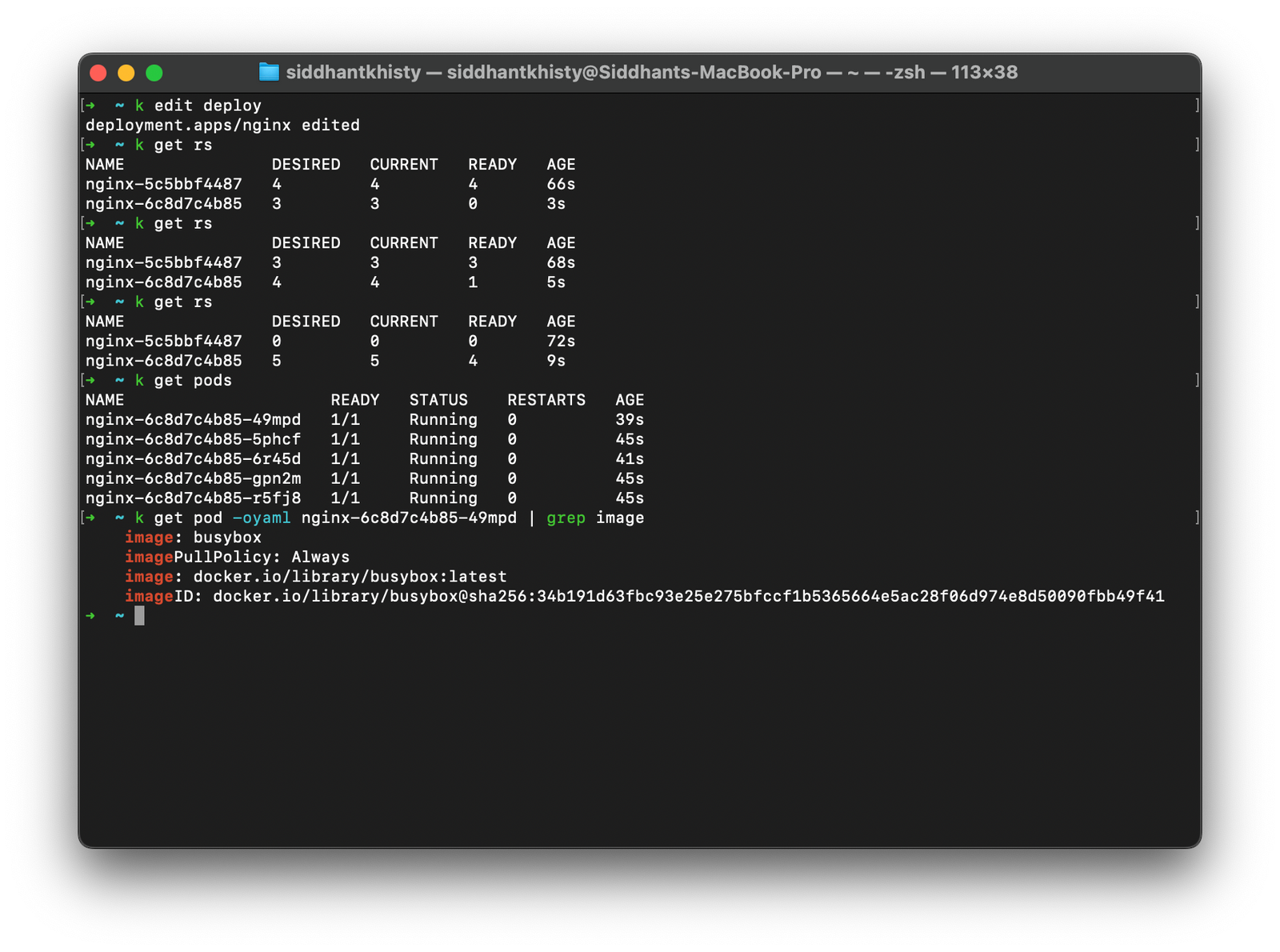Image resolution: width=1280 pixels, height=952 pixels.
Task: Click the blinking cursor at the empty prompt
Action: pyautogui.click(x=140, y=616)
